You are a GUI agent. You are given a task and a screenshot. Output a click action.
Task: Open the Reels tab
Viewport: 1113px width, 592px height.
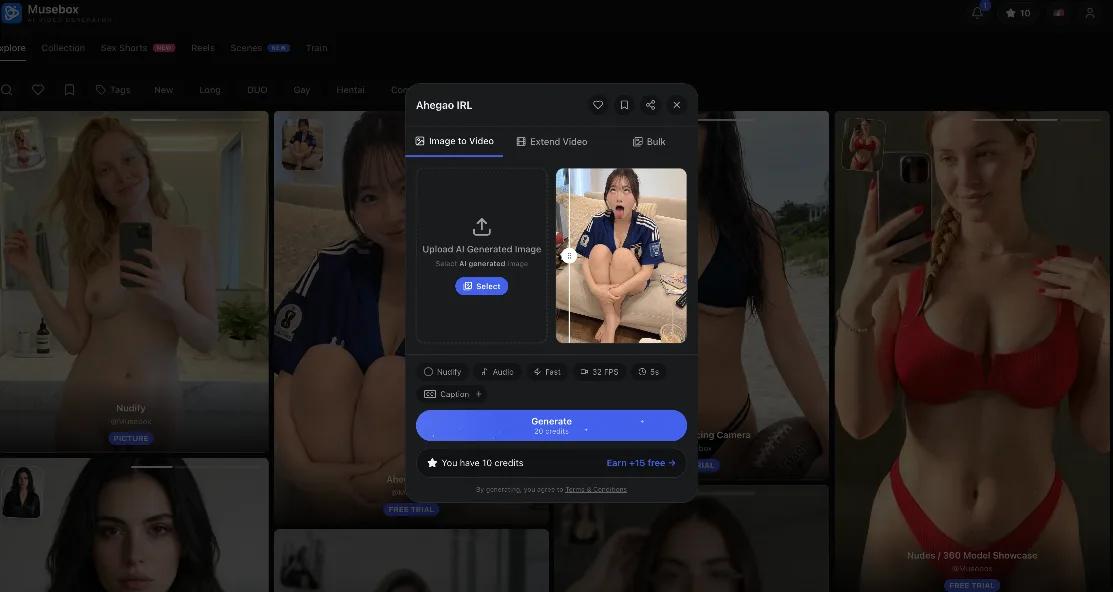point(203,48)
